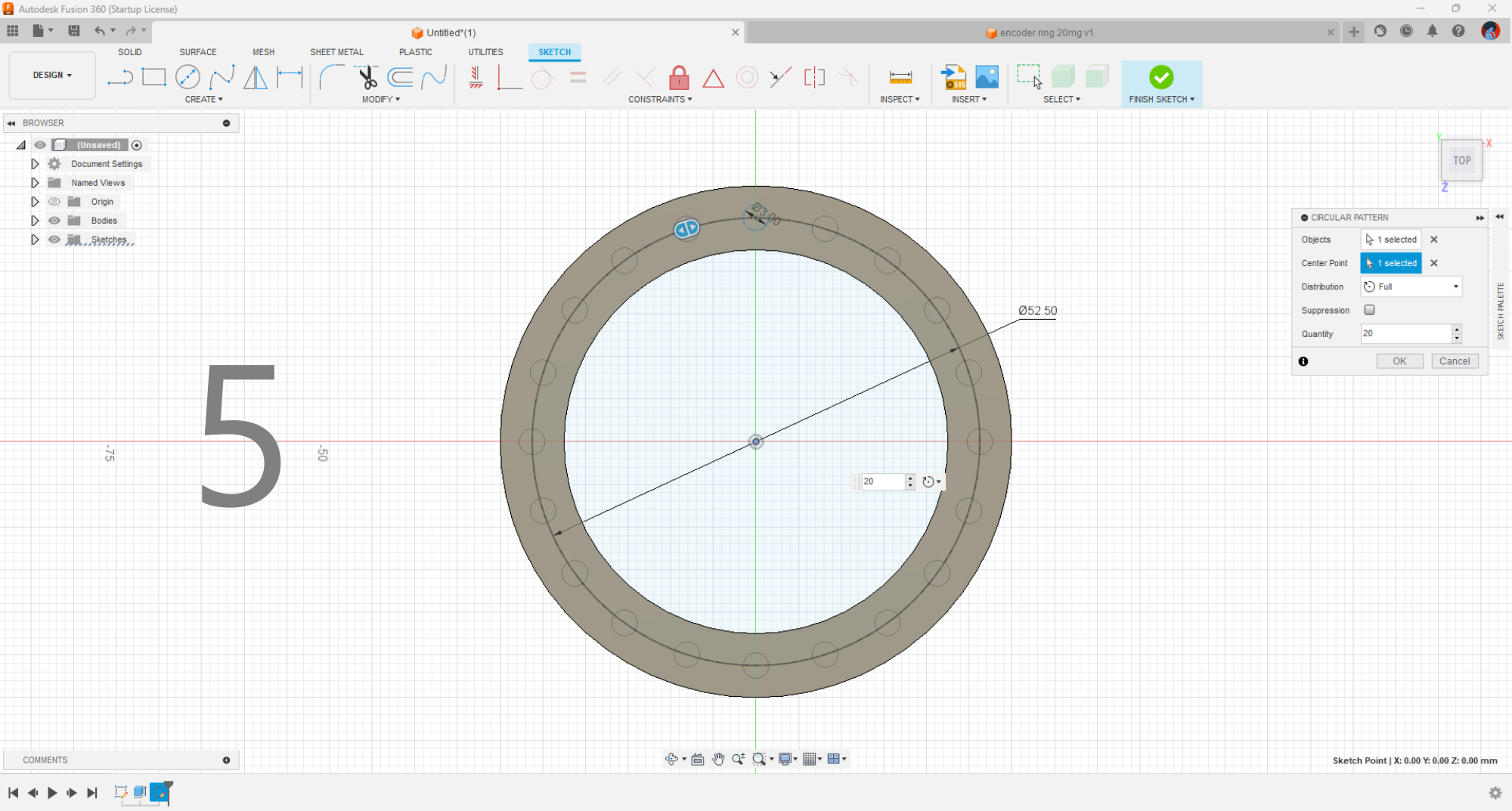Expand the Document Settings node

(x=35, y=164)
